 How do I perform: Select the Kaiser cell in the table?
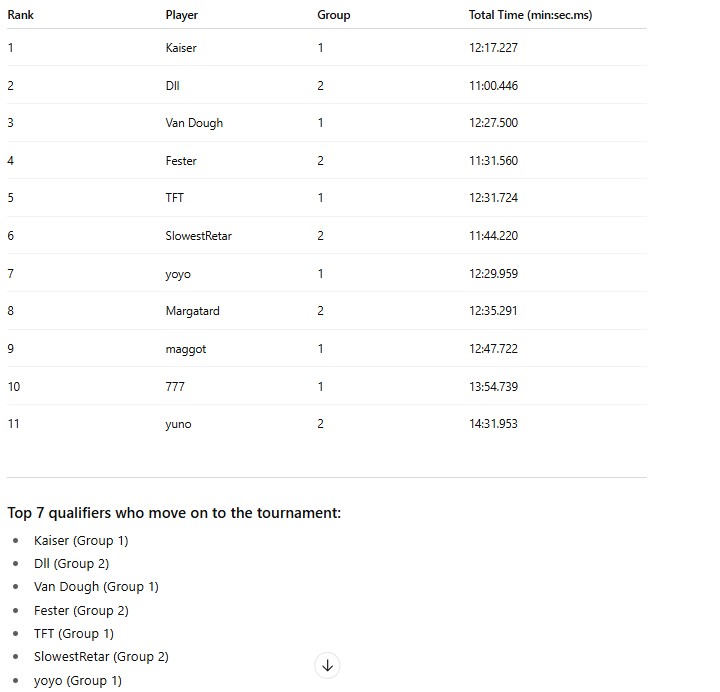pyautogui.click(x=181, y=48)
